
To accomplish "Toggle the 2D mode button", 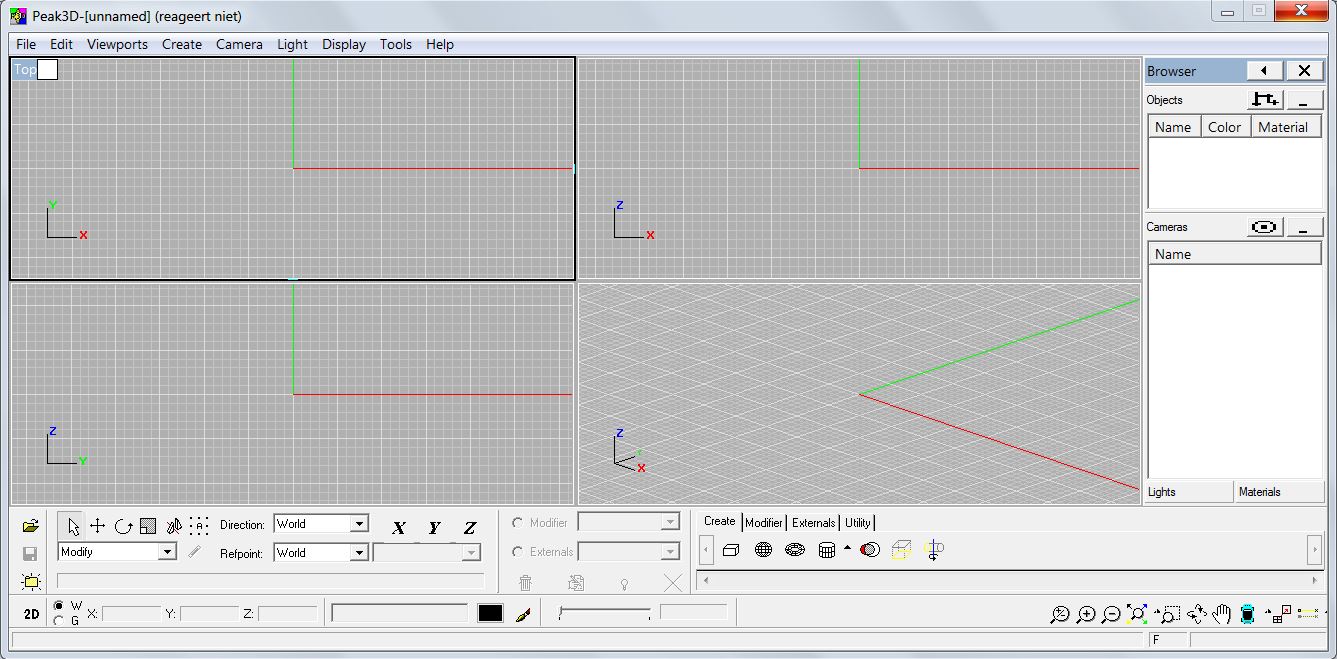I will [31, 614].
